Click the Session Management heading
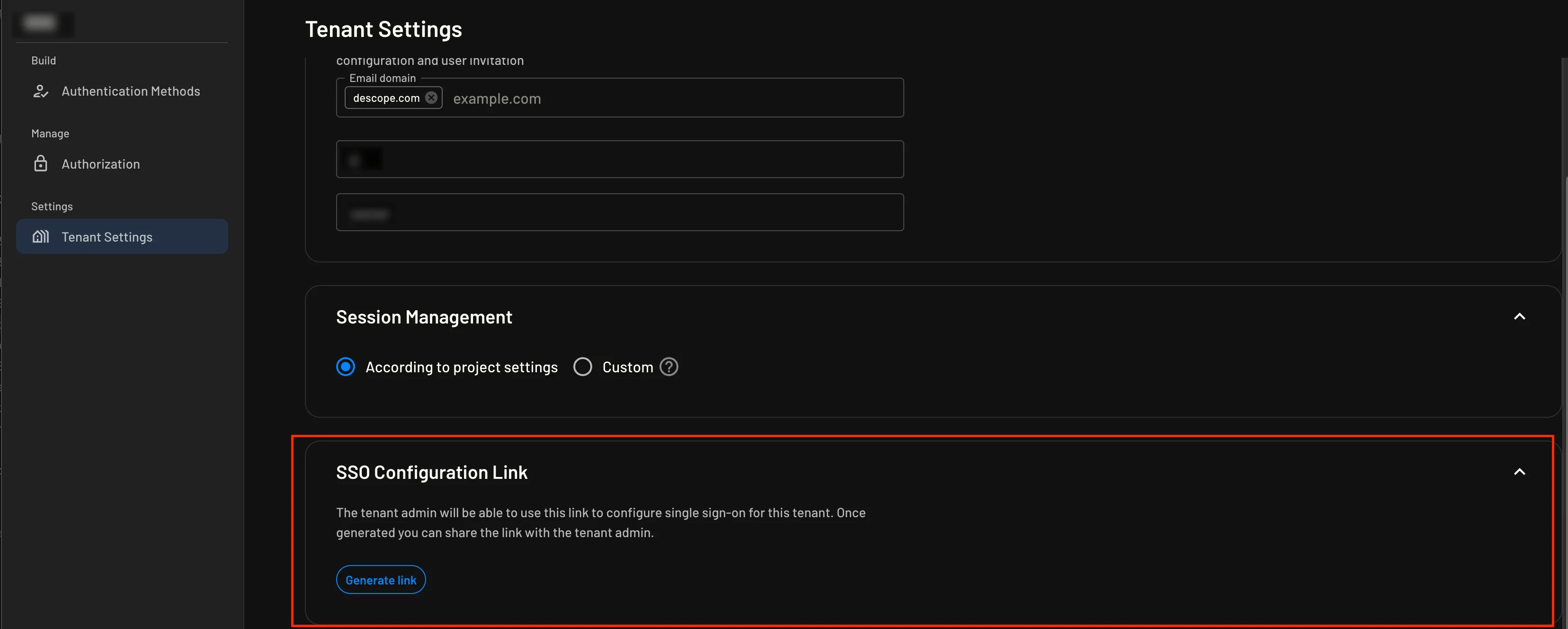1568x629 pixels. [424, 317]
